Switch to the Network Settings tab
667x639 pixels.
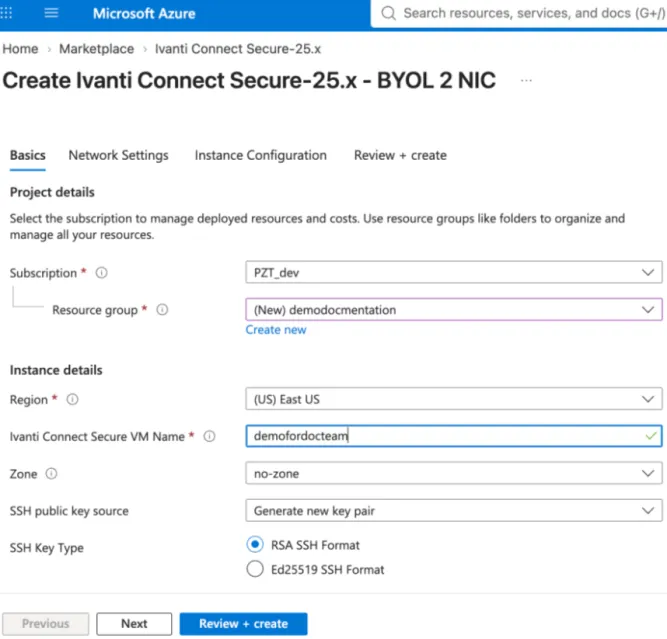(119, 156)
